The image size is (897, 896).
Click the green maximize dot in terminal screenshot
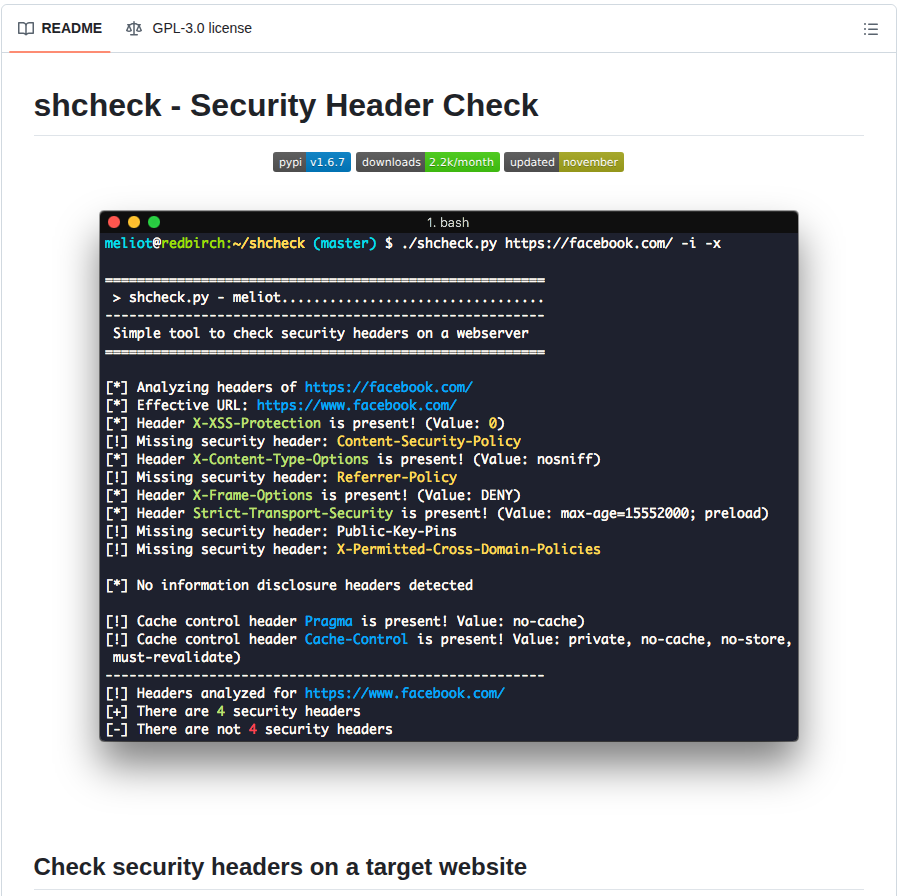[154, 222]
